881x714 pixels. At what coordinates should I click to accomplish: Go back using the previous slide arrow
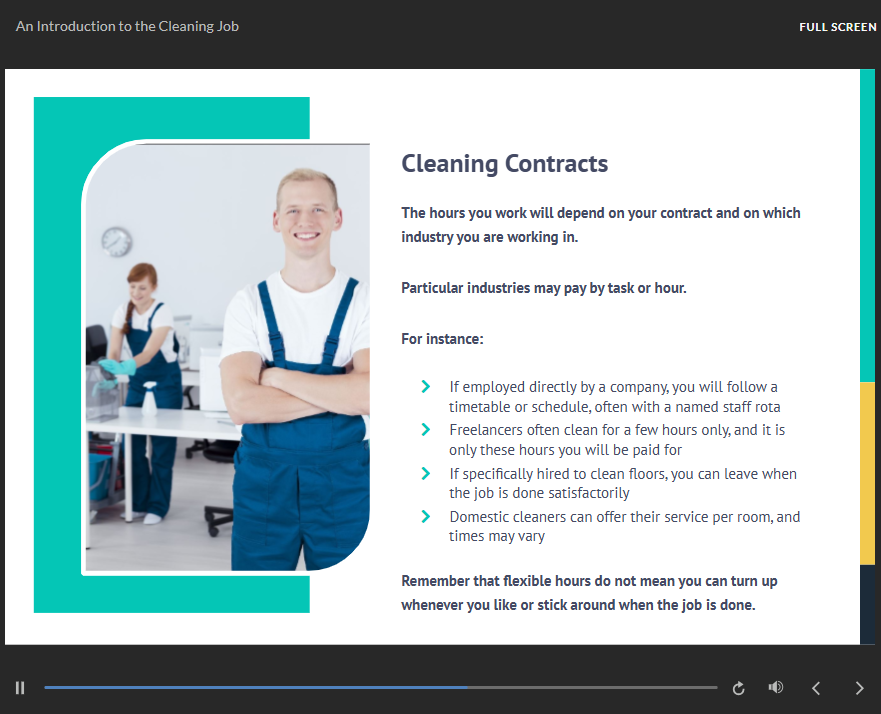[816, 688]
